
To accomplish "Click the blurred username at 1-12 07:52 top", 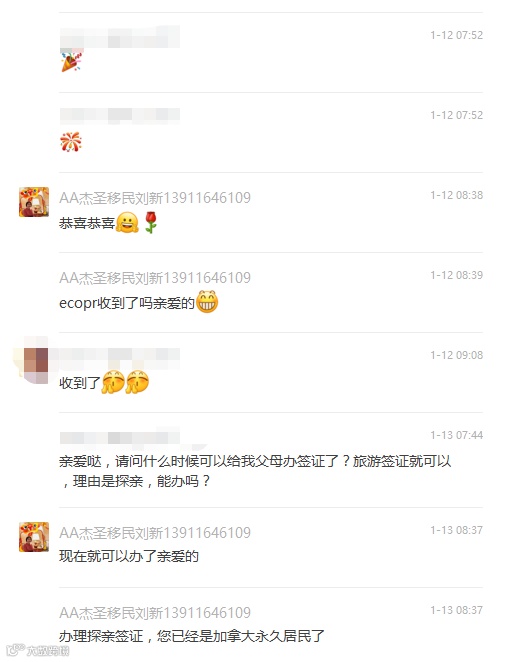I will tap(120, 36).
